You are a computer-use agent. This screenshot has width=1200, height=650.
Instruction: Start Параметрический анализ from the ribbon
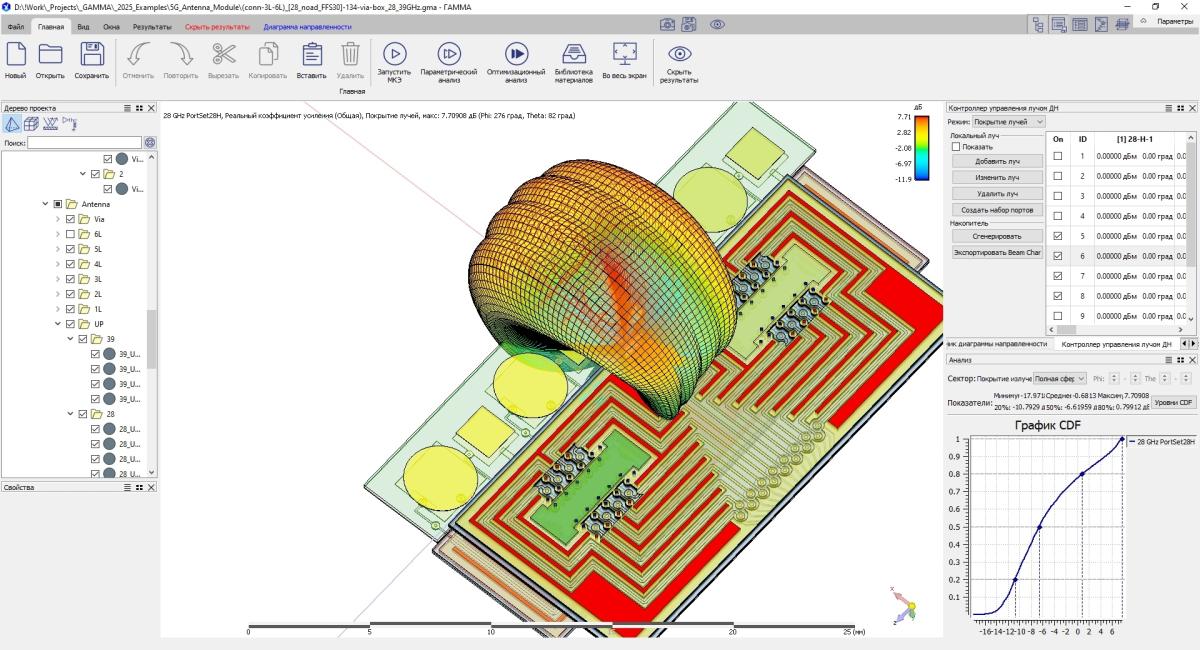tap(449, 54)
